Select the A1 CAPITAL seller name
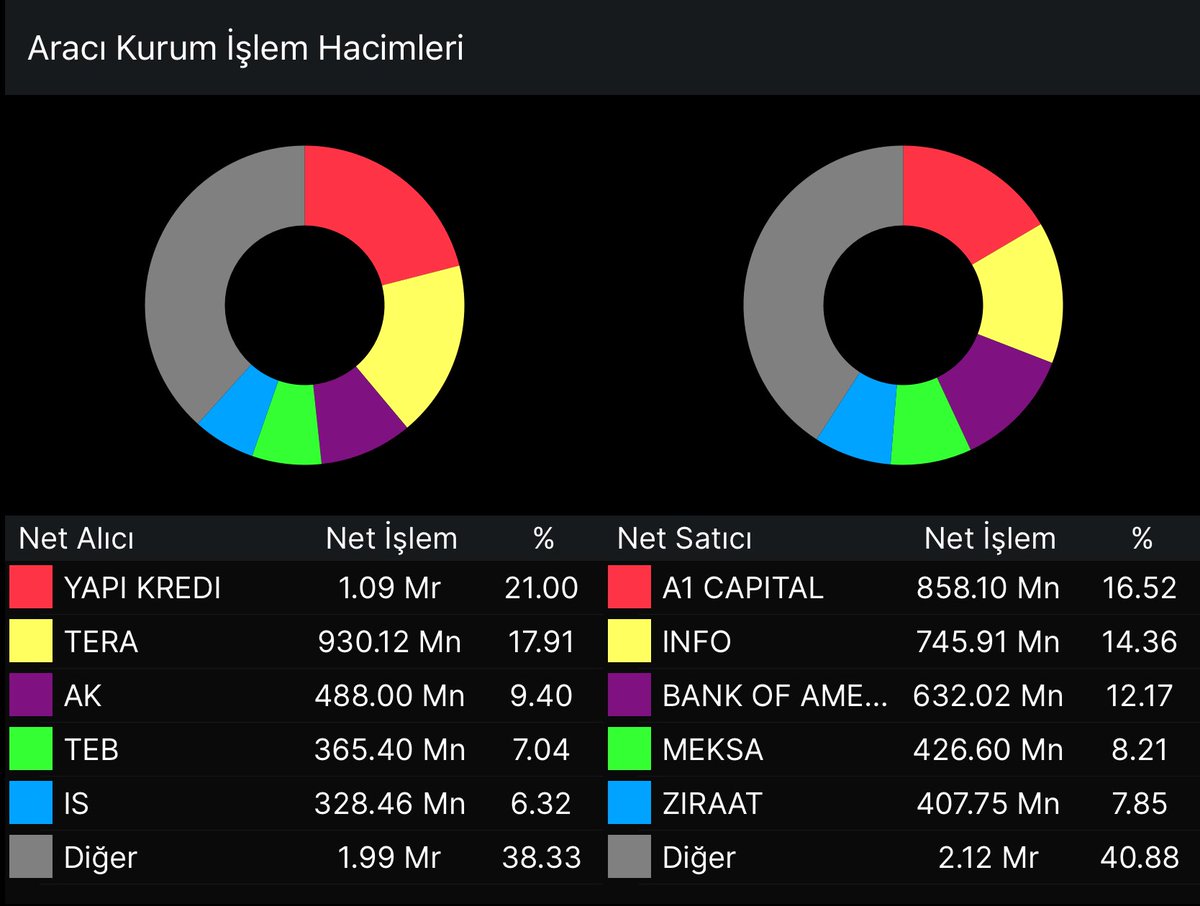Screen dimensions: 1200x906 [x=743, y=588]
